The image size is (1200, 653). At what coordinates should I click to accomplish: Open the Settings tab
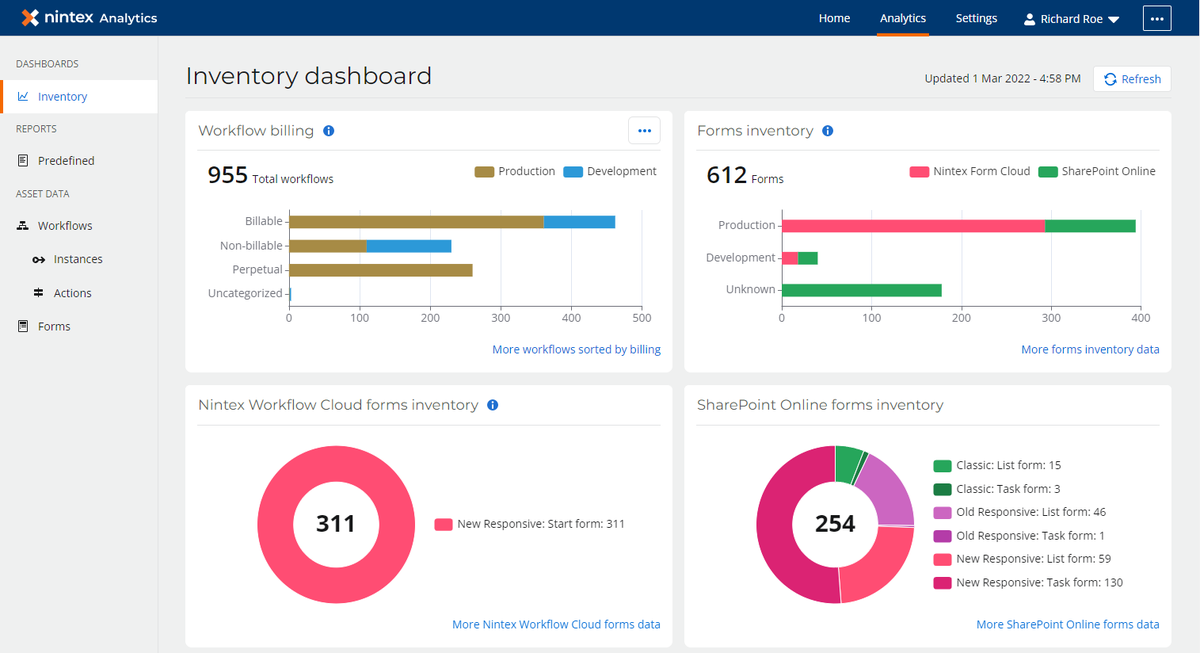(x=976, y=18)
